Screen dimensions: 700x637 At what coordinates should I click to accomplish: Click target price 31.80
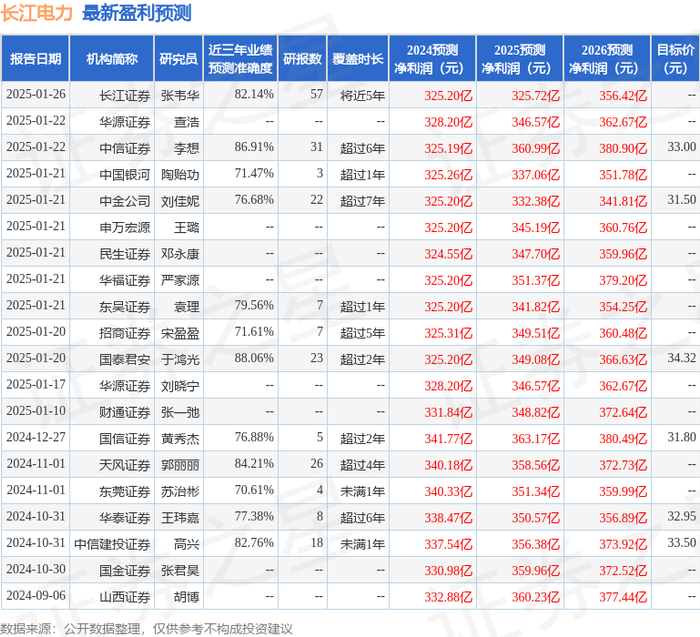[x=682, y=437]
